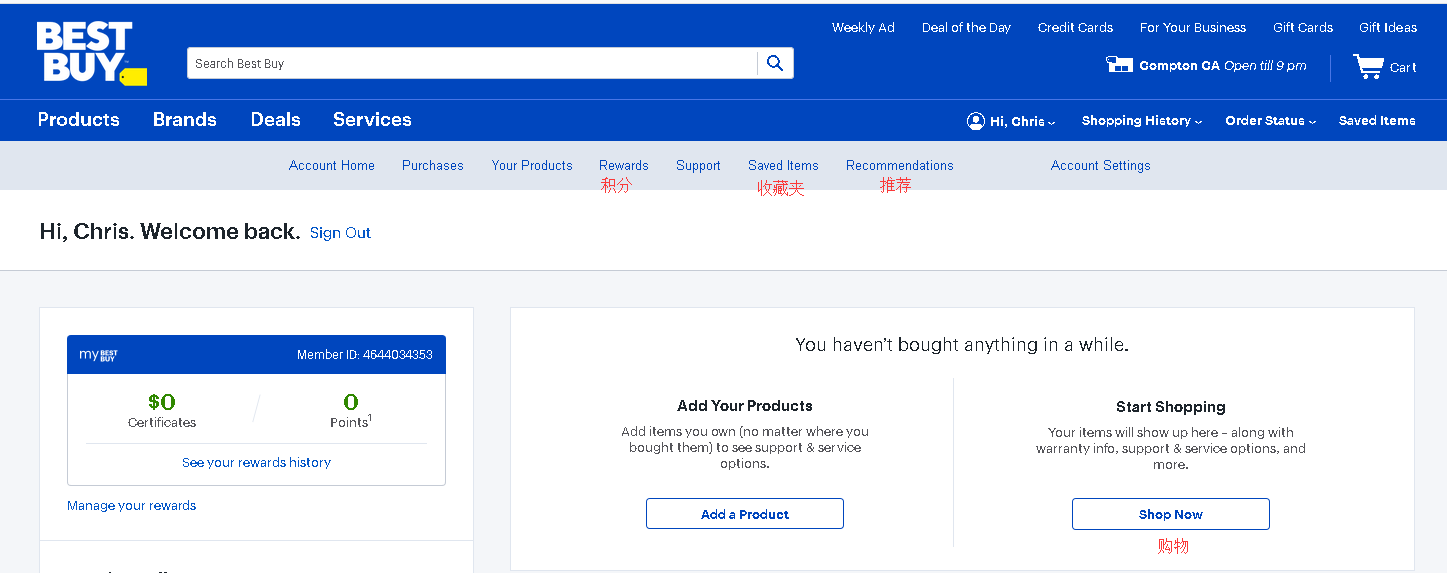Click the my Best Buy card logo

pyautogui.click(x=99, y=355)
